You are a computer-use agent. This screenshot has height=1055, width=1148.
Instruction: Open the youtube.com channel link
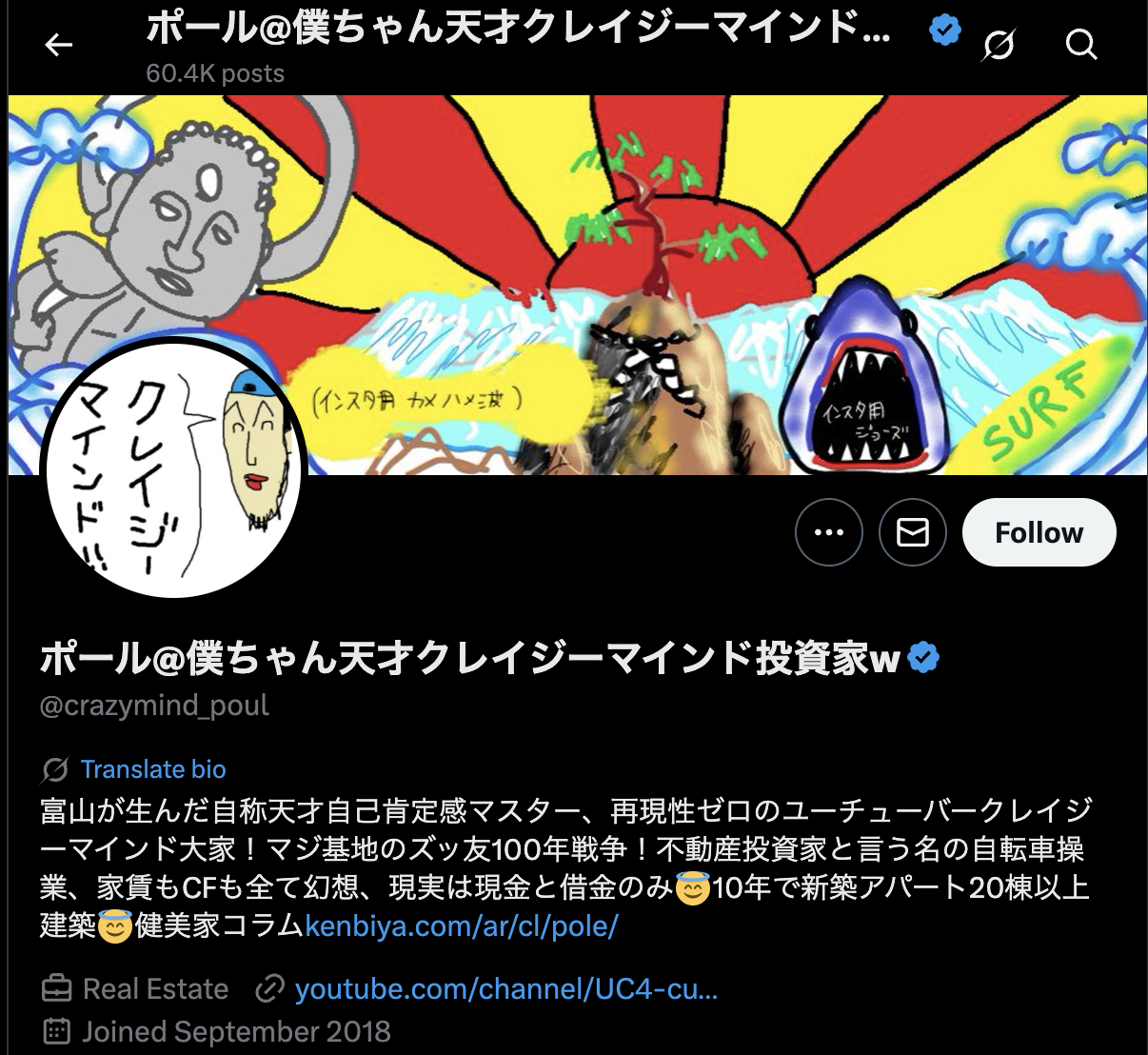506,988
